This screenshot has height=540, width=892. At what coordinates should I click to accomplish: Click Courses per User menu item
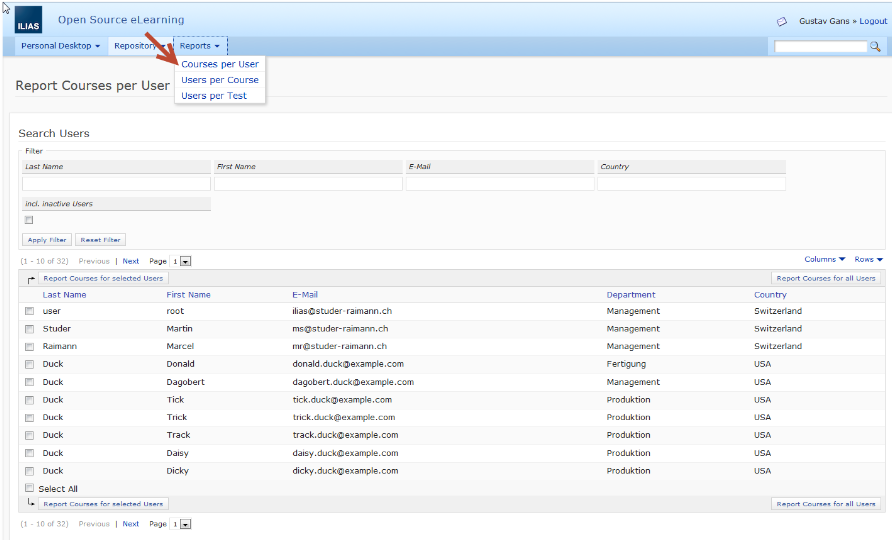pos(220,64)
